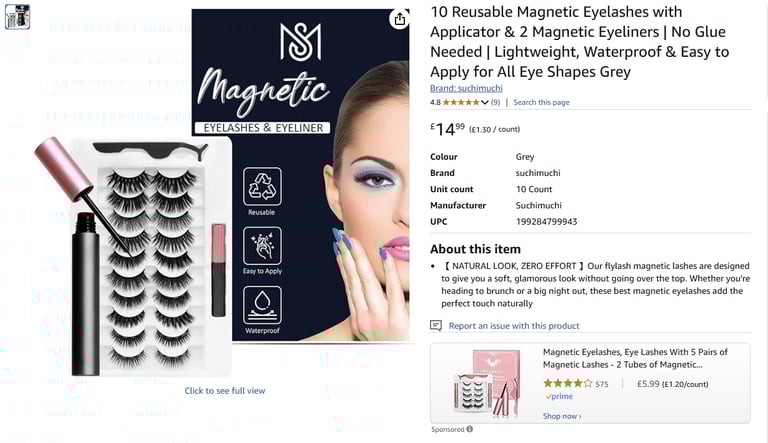Click the share icon on product image

(400, 19)
